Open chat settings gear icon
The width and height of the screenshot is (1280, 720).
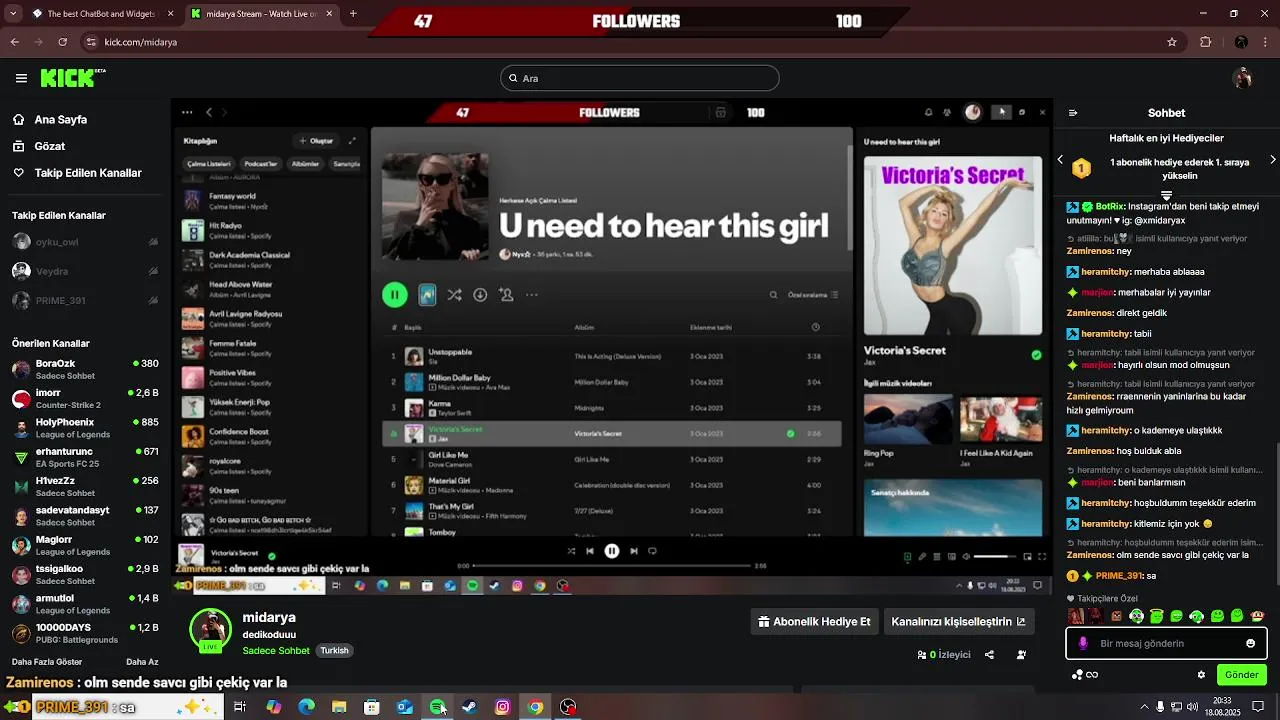[x=1201, y=675]
